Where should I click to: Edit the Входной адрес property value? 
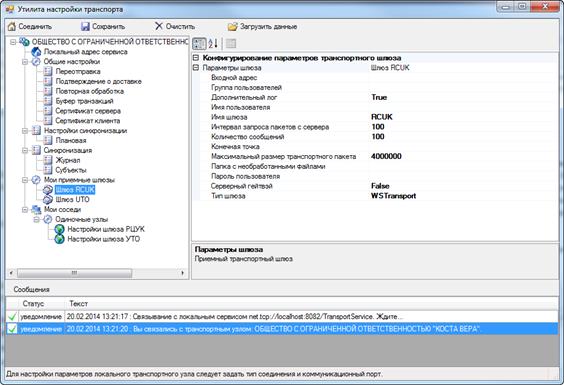coord(464,78)
